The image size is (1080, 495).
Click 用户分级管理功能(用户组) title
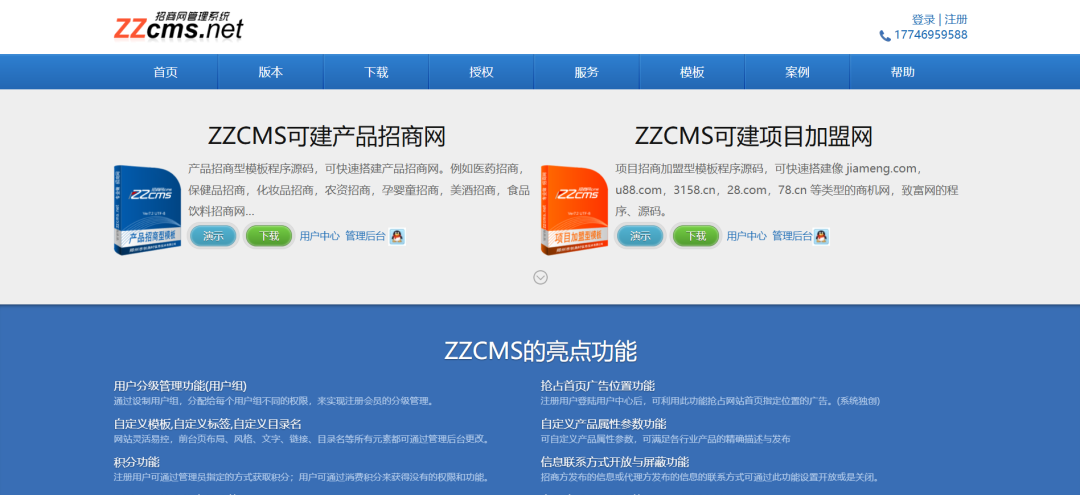(x=180, y=386)
